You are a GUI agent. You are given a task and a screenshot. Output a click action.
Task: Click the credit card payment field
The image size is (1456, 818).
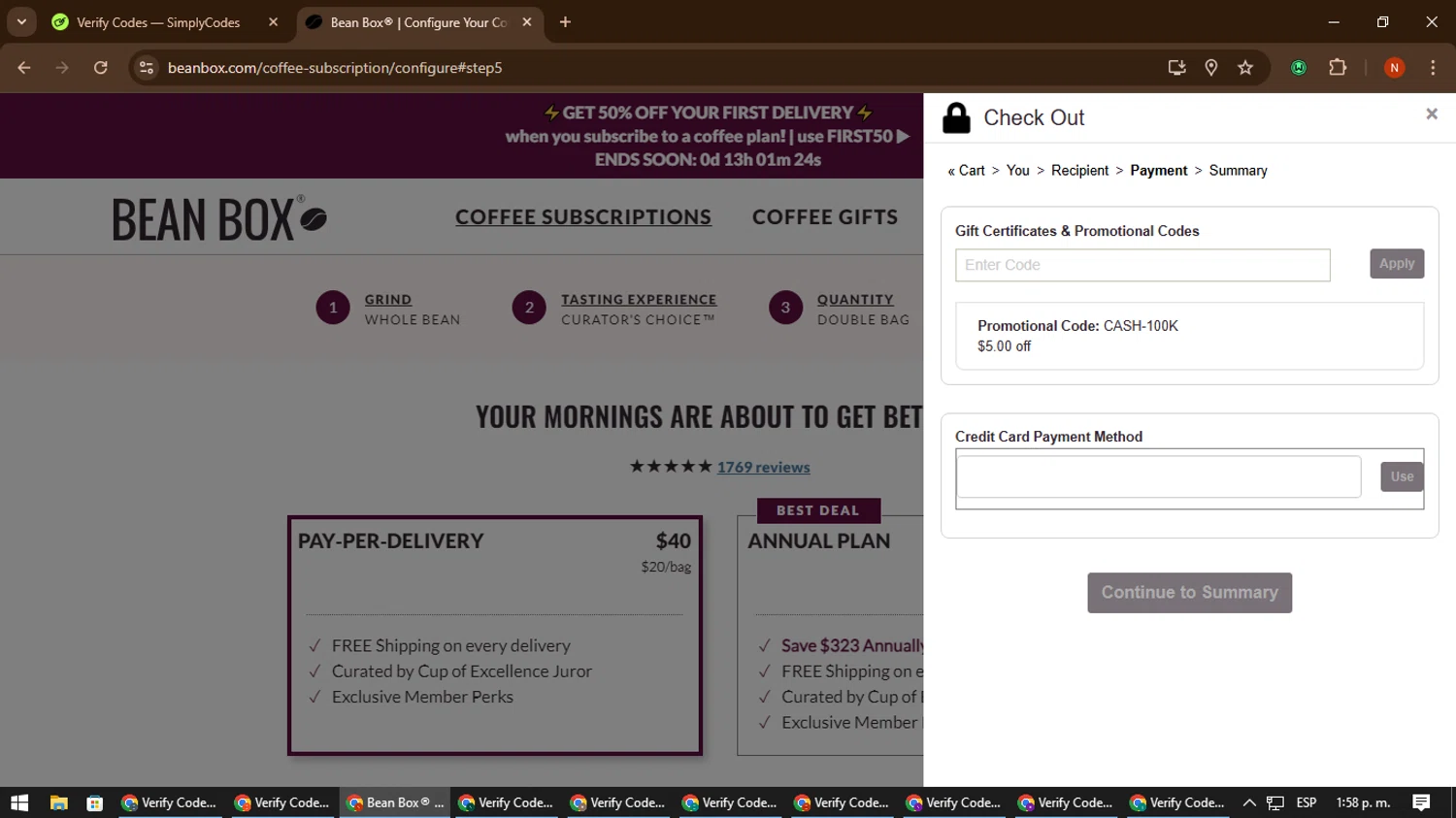pos(1159,476)
